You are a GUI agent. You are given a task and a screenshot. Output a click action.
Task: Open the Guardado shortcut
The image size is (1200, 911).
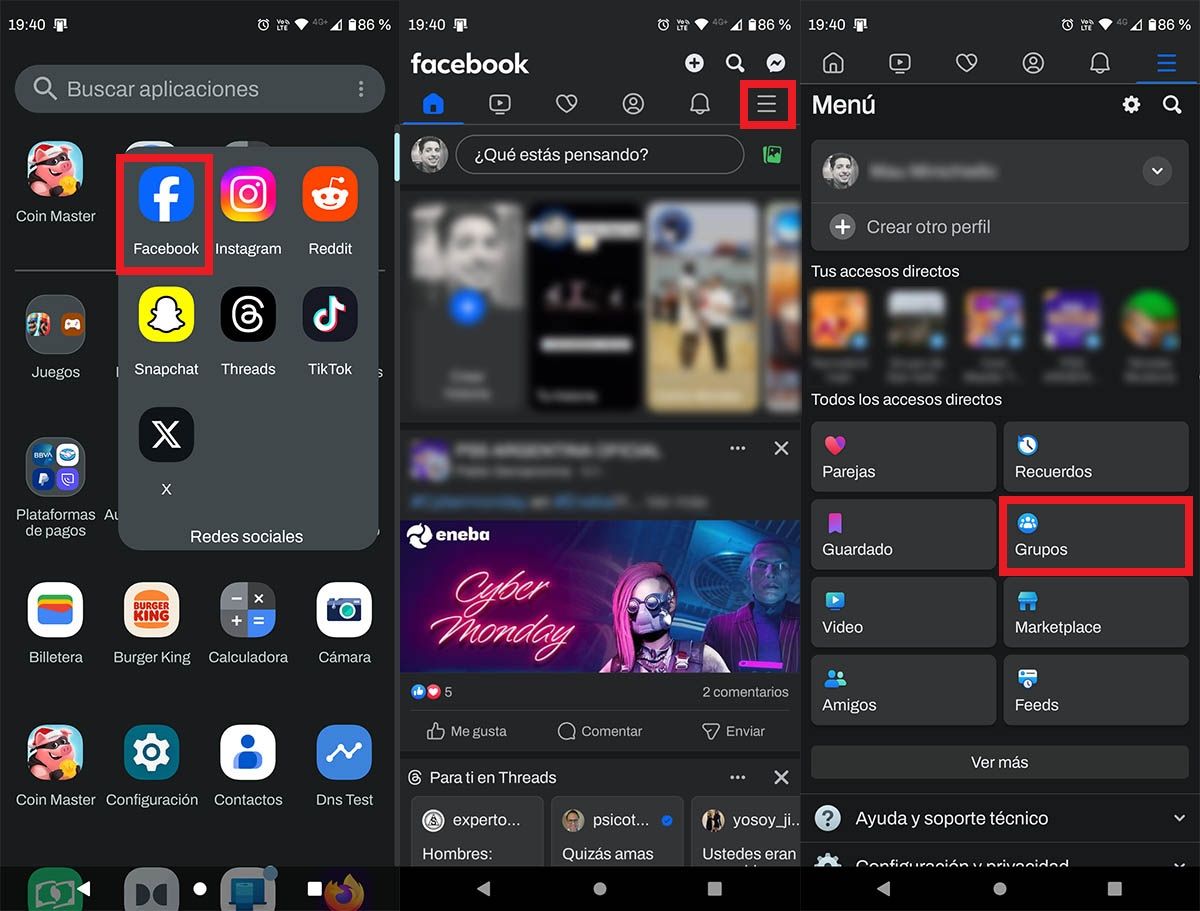point(904,535)
